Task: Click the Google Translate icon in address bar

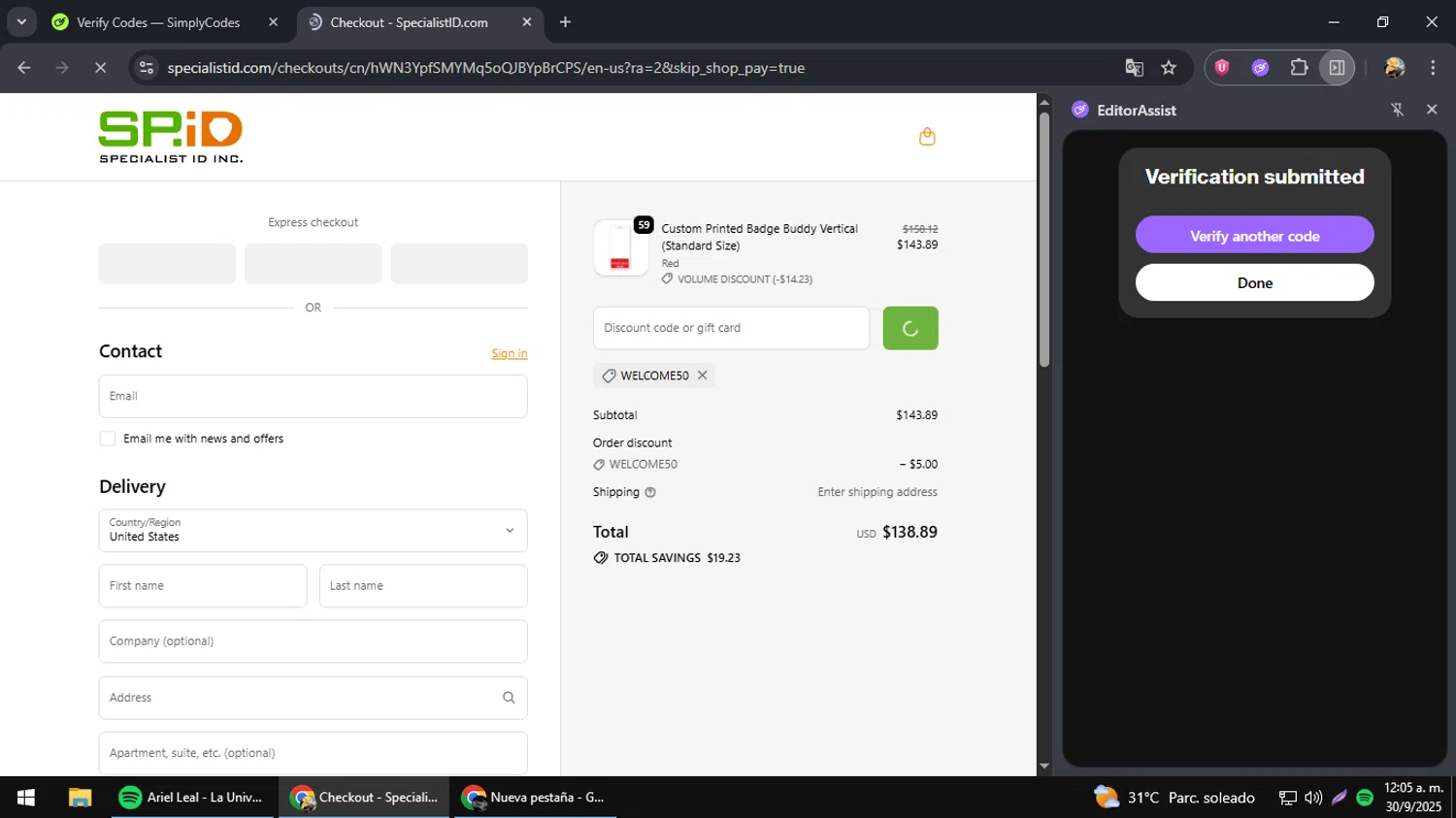Action: click(1134, 68)
